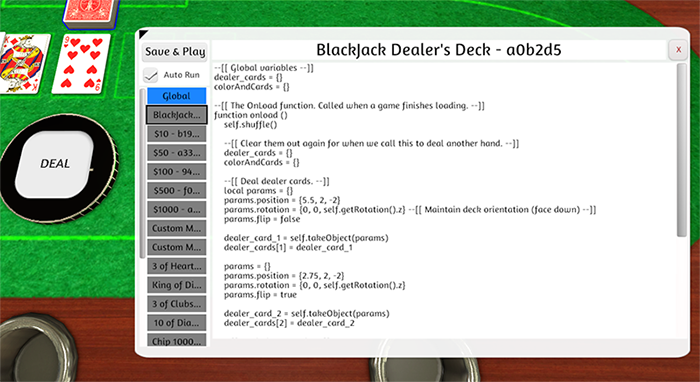Click the Save & Play button

tap(175, 52)
